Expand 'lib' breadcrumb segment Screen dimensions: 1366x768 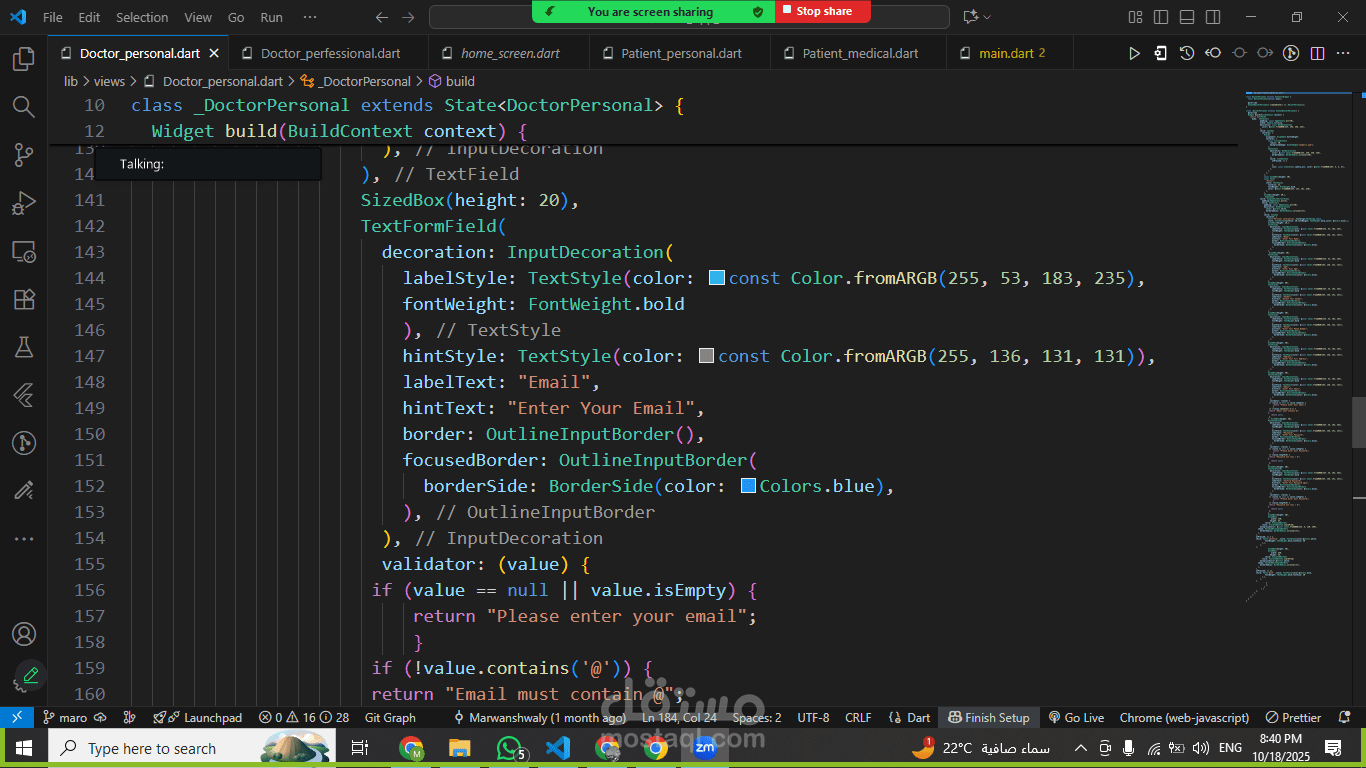[71, 81]
